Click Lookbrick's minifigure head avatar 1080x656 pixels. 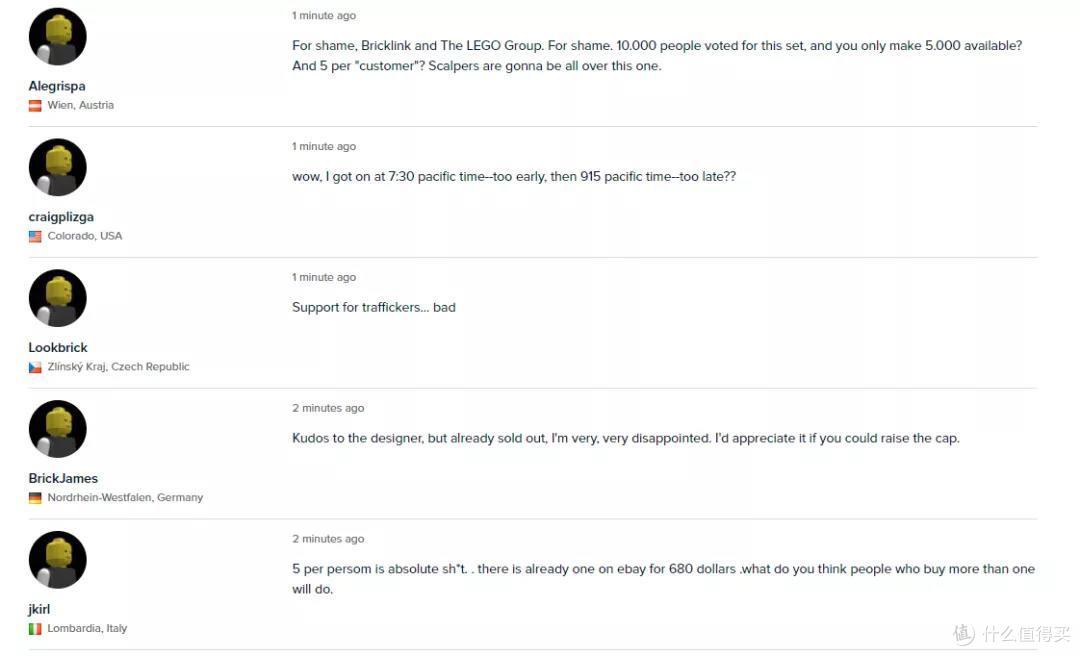[x=58, y=298]
